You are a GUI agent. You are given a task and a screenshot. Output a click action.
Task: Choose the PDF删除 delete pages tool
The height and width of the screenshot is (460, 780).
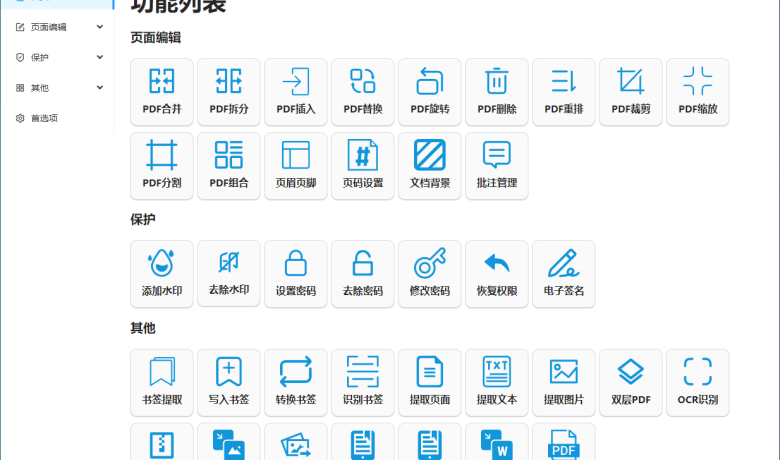(496, 92)
